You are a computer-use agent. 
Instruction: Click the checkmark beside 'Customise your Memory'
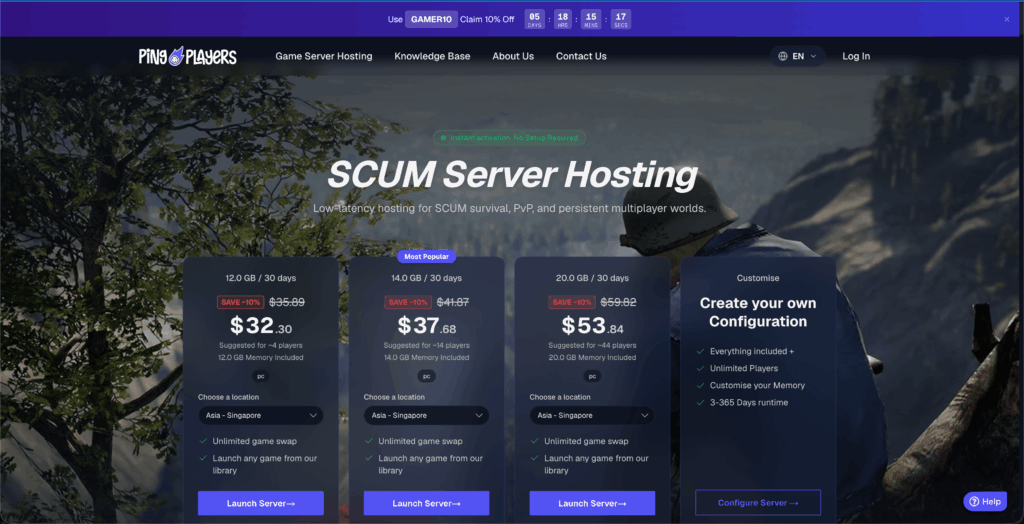[x=701, y=385]
